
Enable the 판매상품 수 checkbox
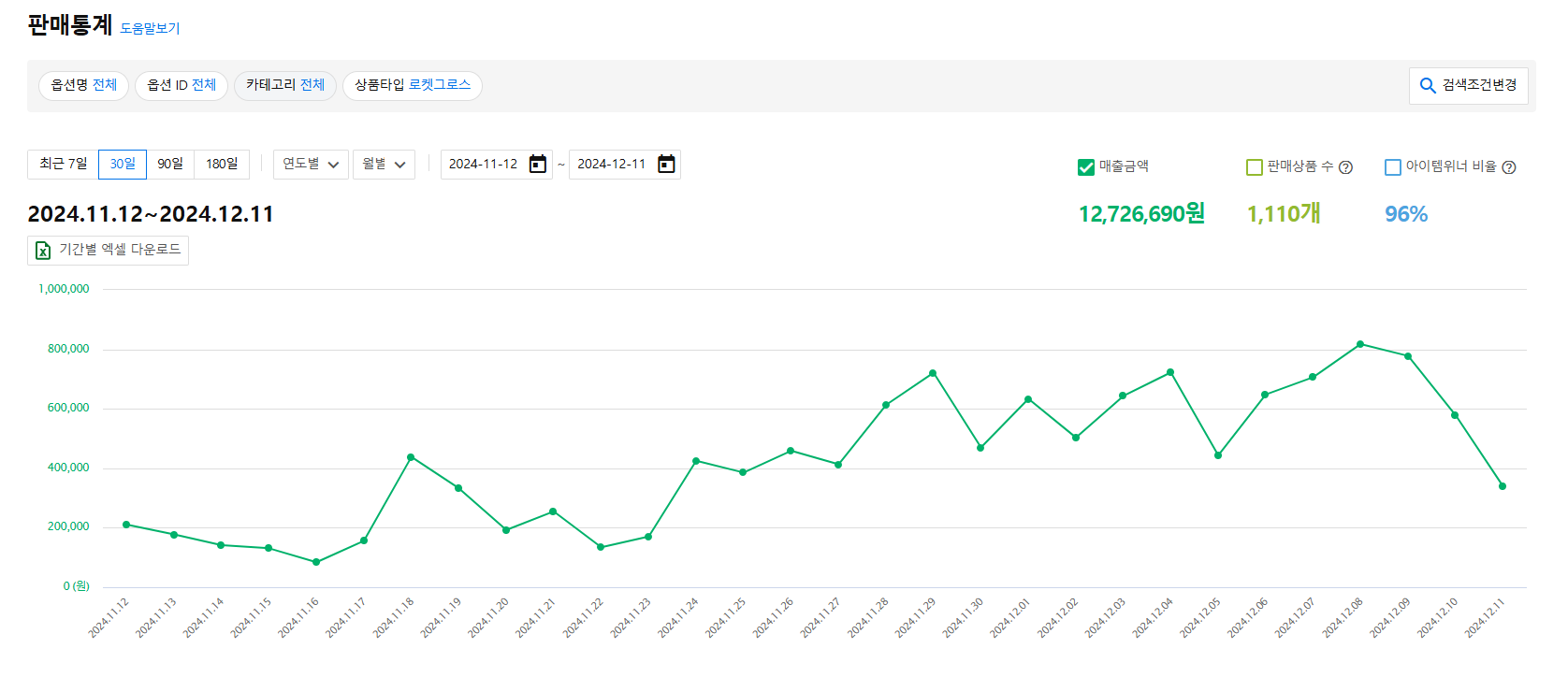1255,167
